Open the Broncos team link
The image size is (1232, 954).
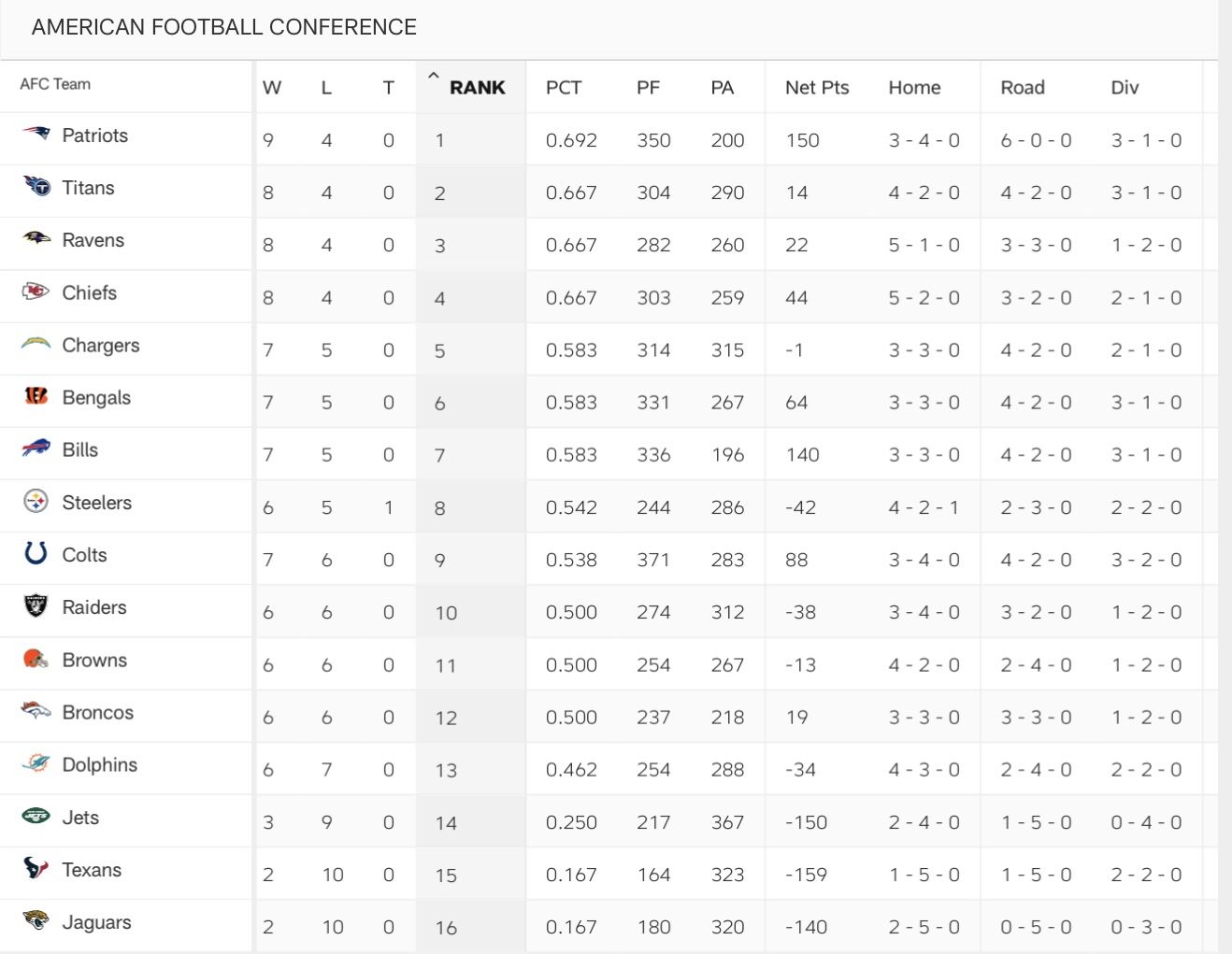[x=98, y=712]
